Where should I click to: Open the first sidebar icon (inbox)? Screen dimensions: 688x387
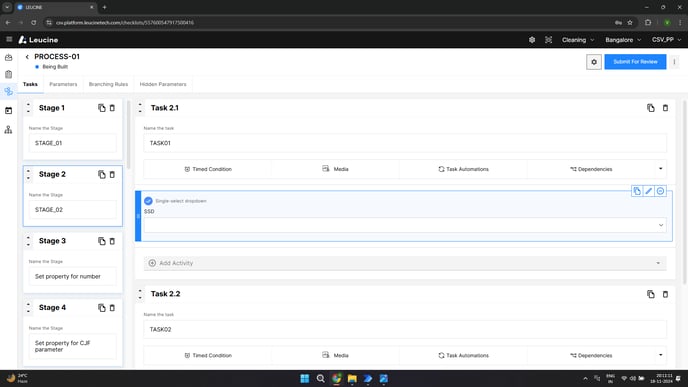pos(8,57)
